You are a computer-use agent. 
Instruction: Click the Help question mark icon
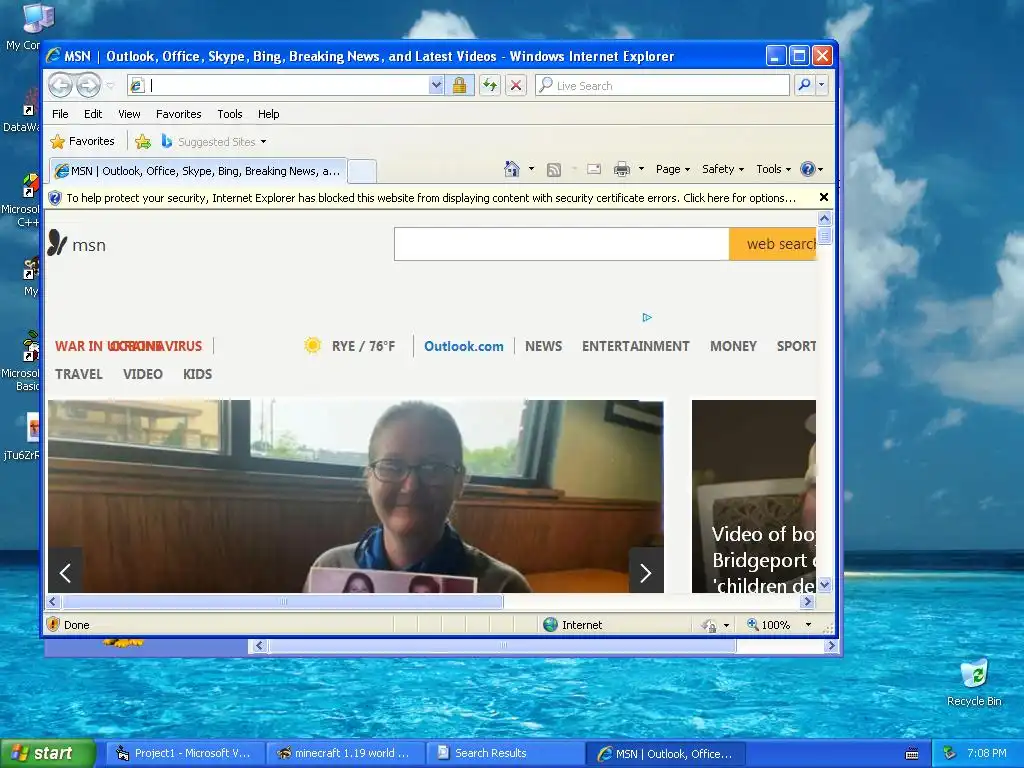(808, 169)
